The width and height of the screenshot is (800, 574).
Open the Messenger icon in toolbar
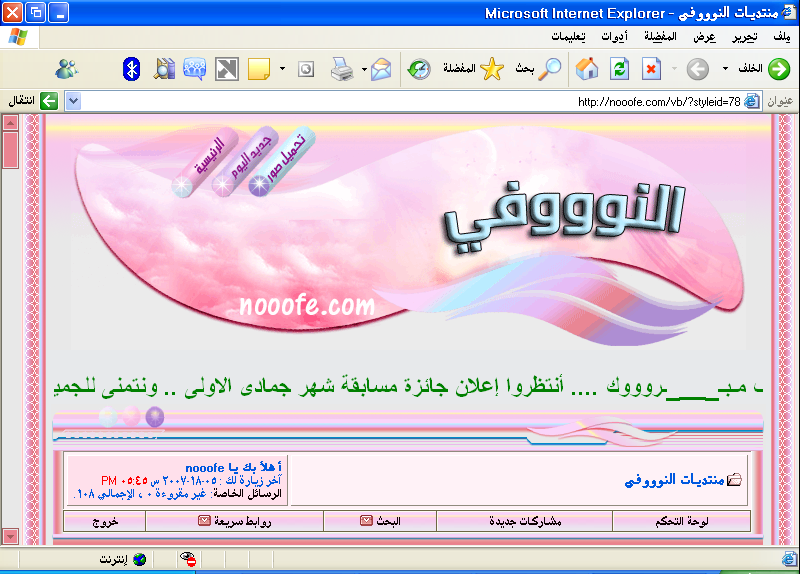67,69
